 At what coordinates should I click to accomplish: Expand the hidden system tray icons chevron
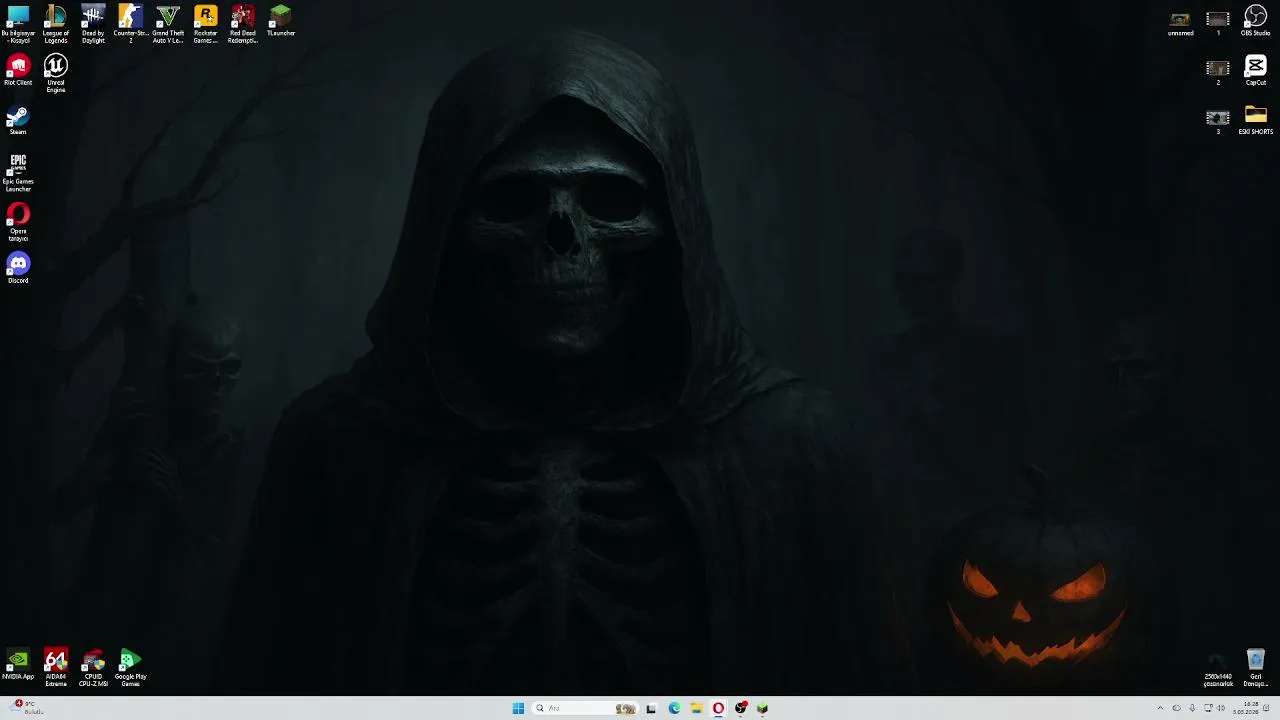point(1160,708)
